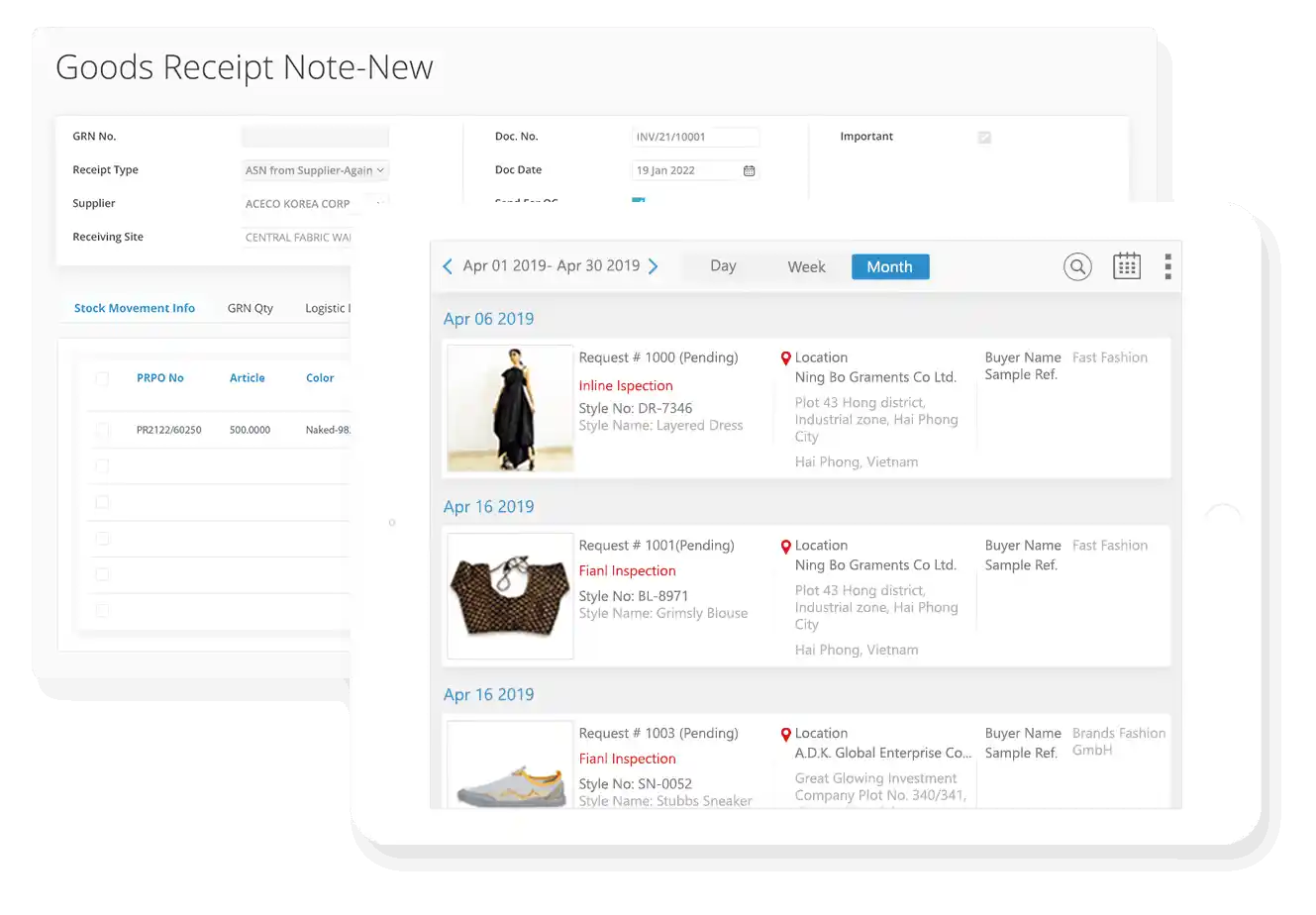The height and width of the screenshot is (915, 1316).
Task: Open the three-dot more options menu
Action: pyautogui.click(x=1168, y=266)
